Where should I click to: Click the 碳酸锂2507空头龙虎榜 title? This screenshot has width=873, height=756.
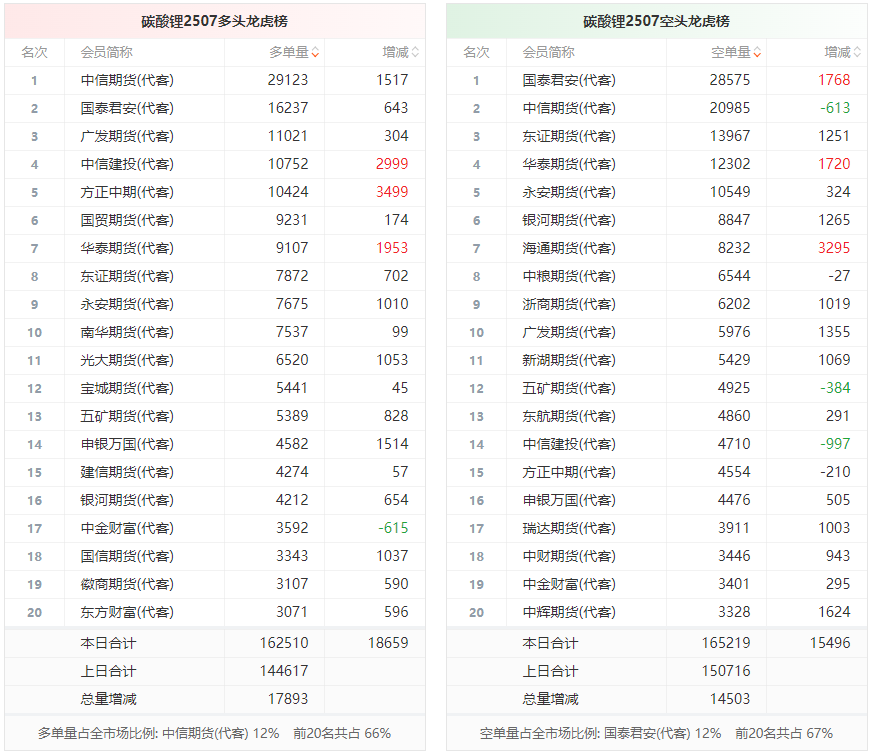pyautogui.click(x=656, y=21)
